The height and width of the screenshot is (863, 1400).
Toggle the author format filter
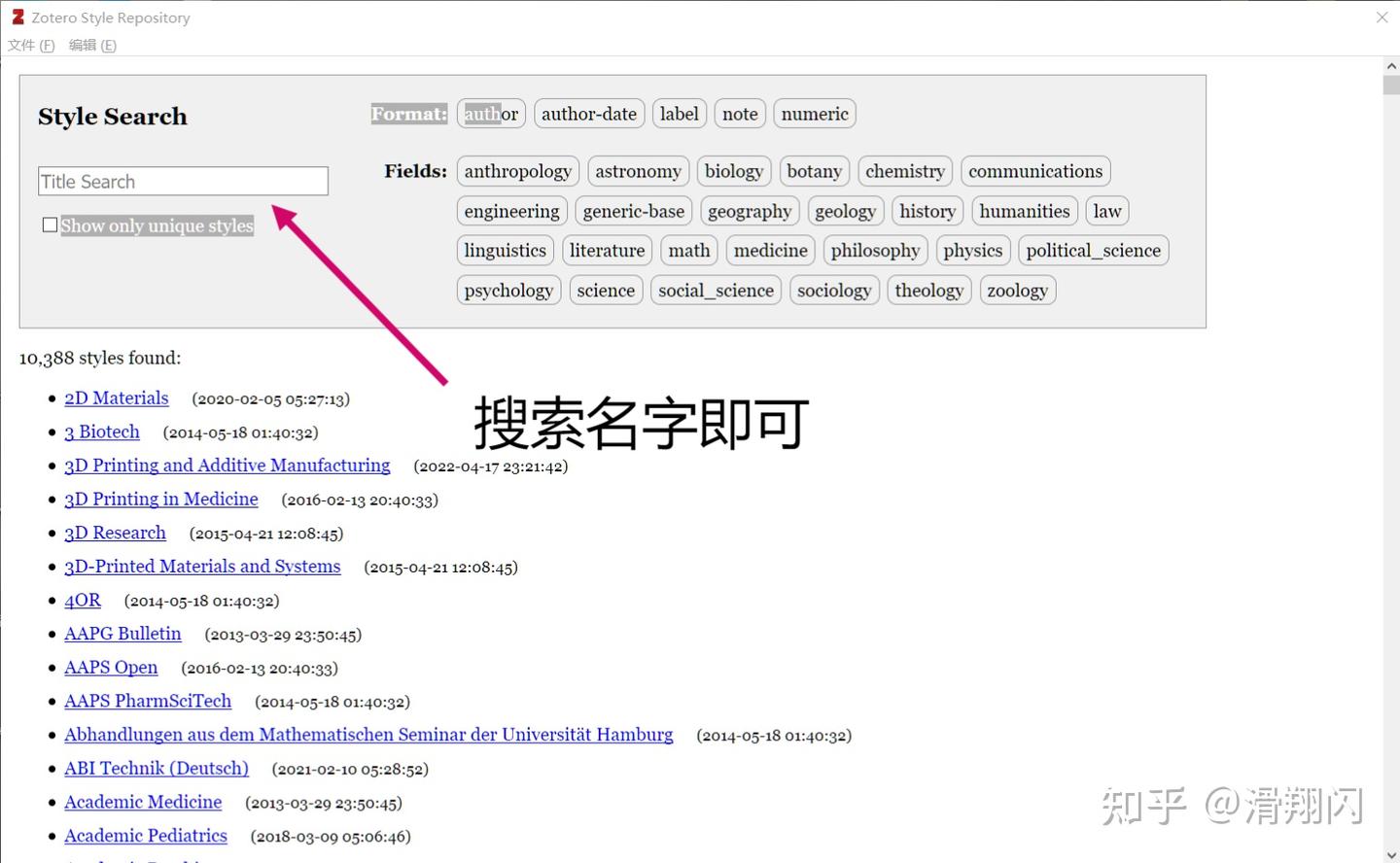(x=491, y=114)
